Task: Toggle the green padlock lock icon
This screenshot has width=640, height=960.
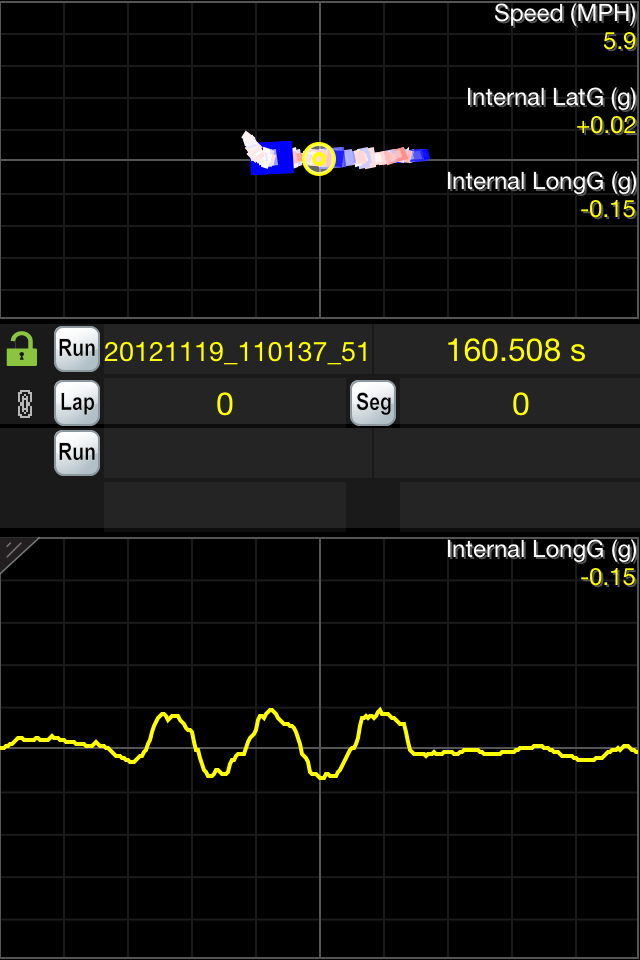Action: pos(22,350)
